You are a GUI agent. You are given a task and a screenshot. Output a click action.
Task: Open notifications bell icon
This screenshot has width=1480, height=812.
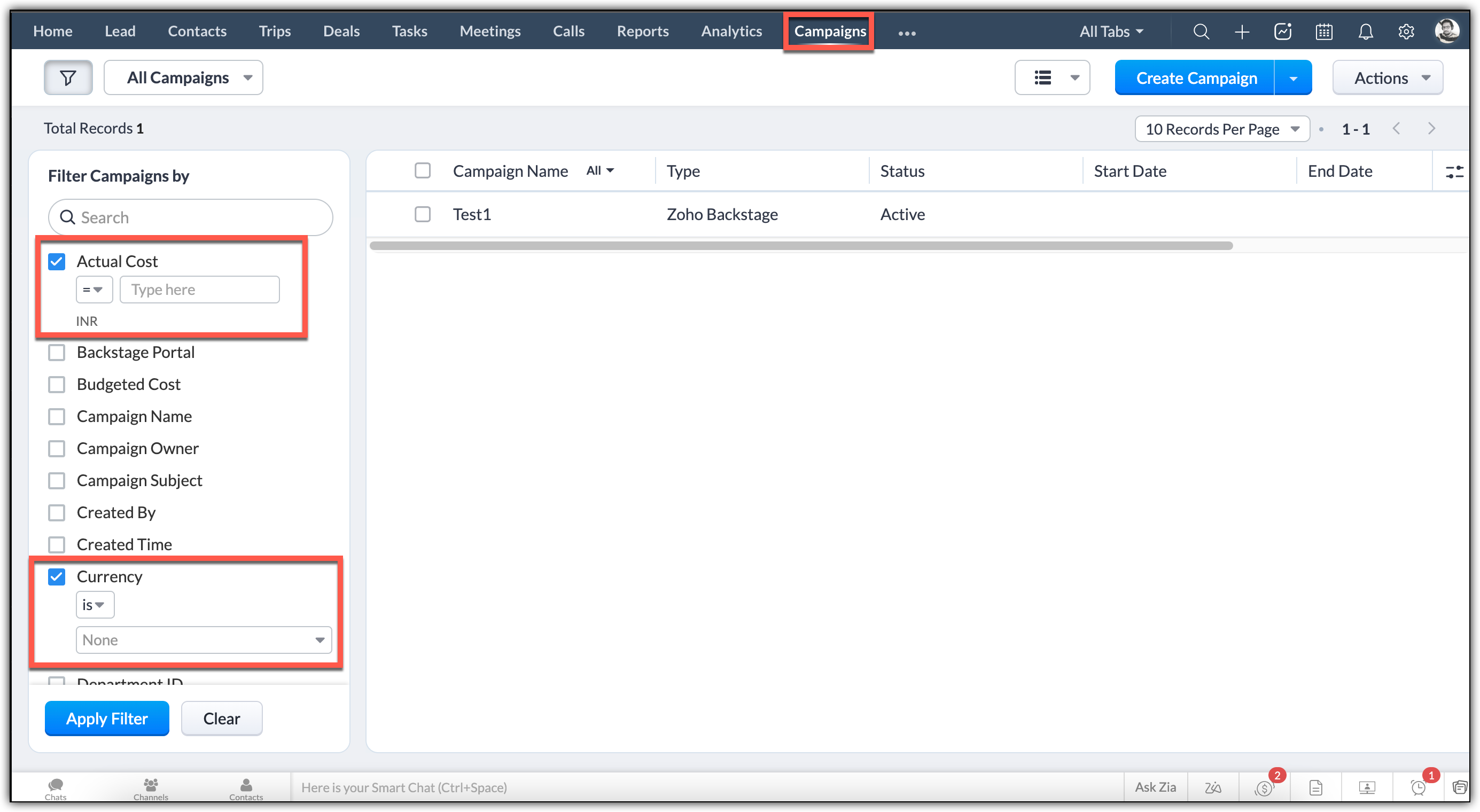1365,32
